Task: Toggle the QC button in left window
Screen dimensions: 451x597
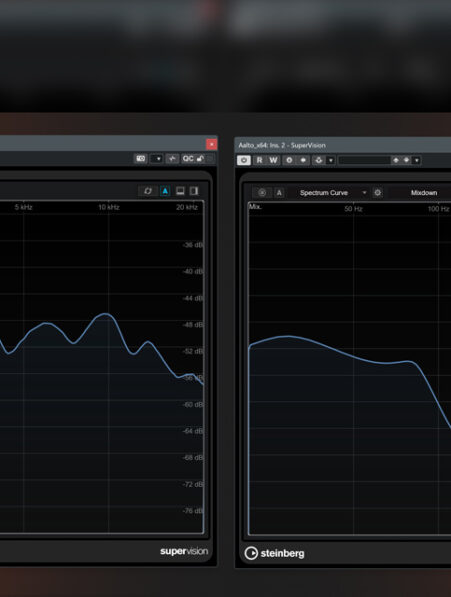Action: coord(188,158)
